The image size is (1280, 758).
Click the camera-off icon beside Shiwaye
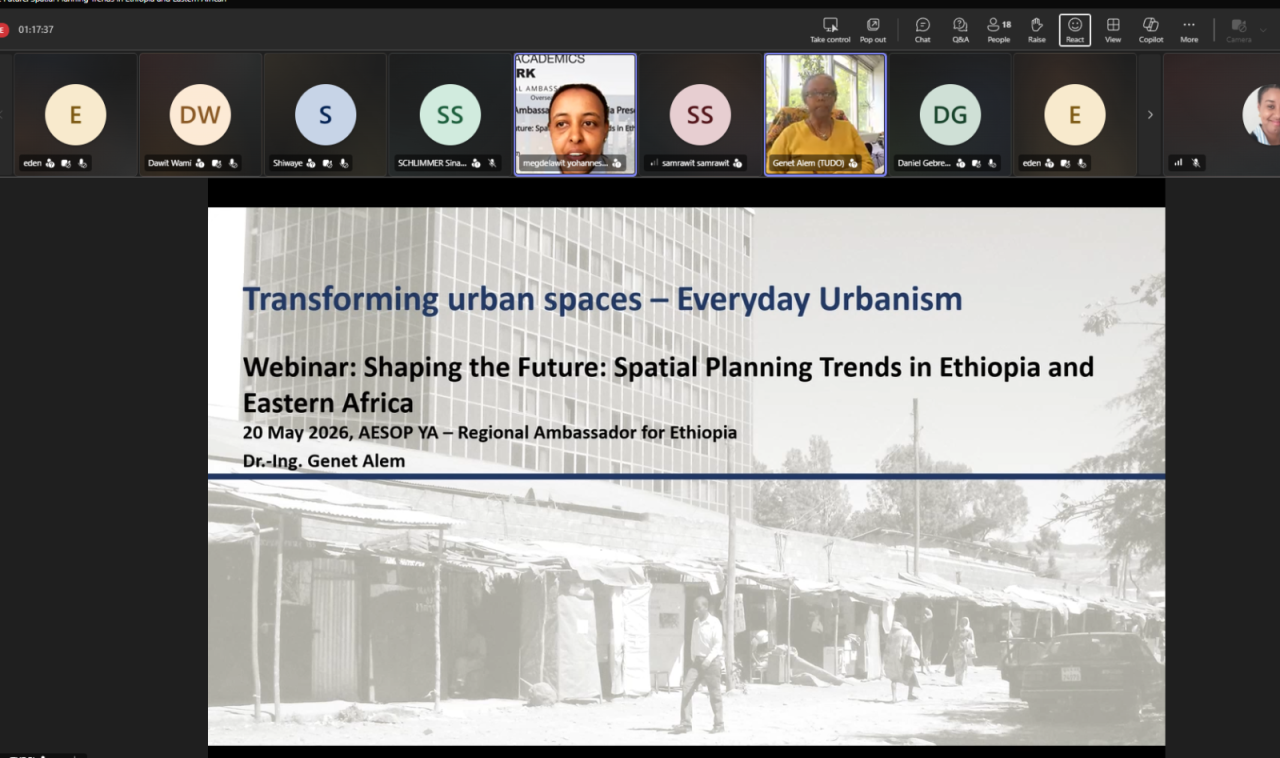pos(326,163)
